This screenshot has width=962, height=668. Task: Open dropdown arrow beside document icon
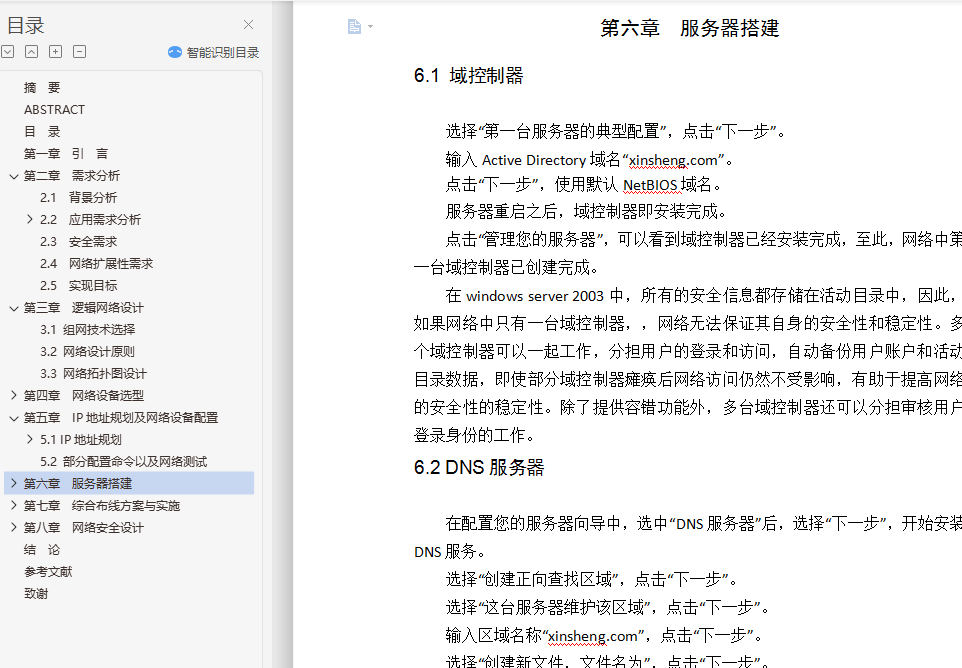370,26
